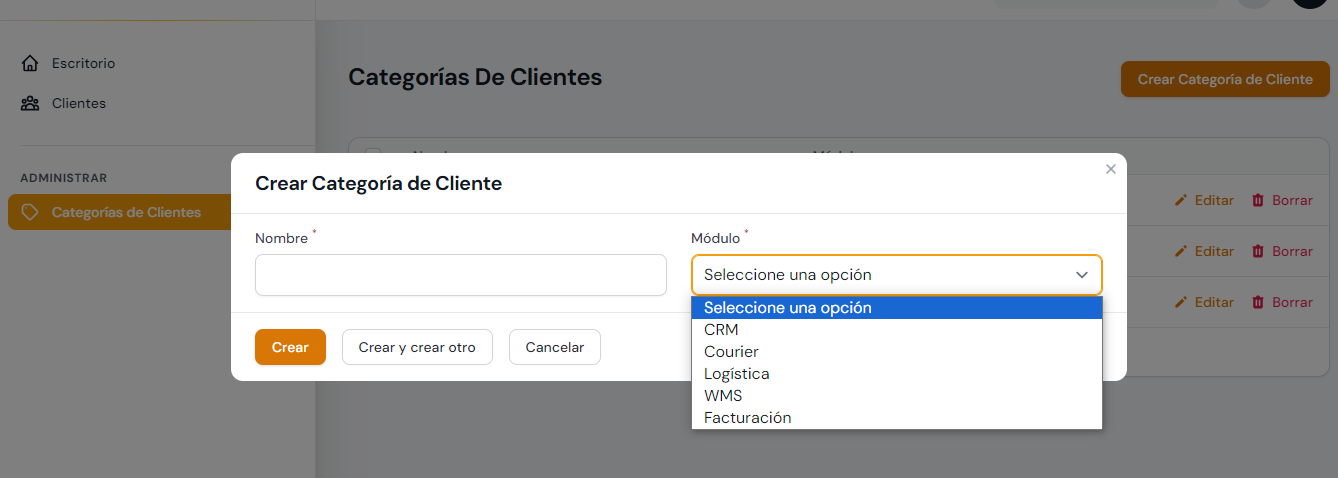Cancel the category creation dialog

[554, 347]
